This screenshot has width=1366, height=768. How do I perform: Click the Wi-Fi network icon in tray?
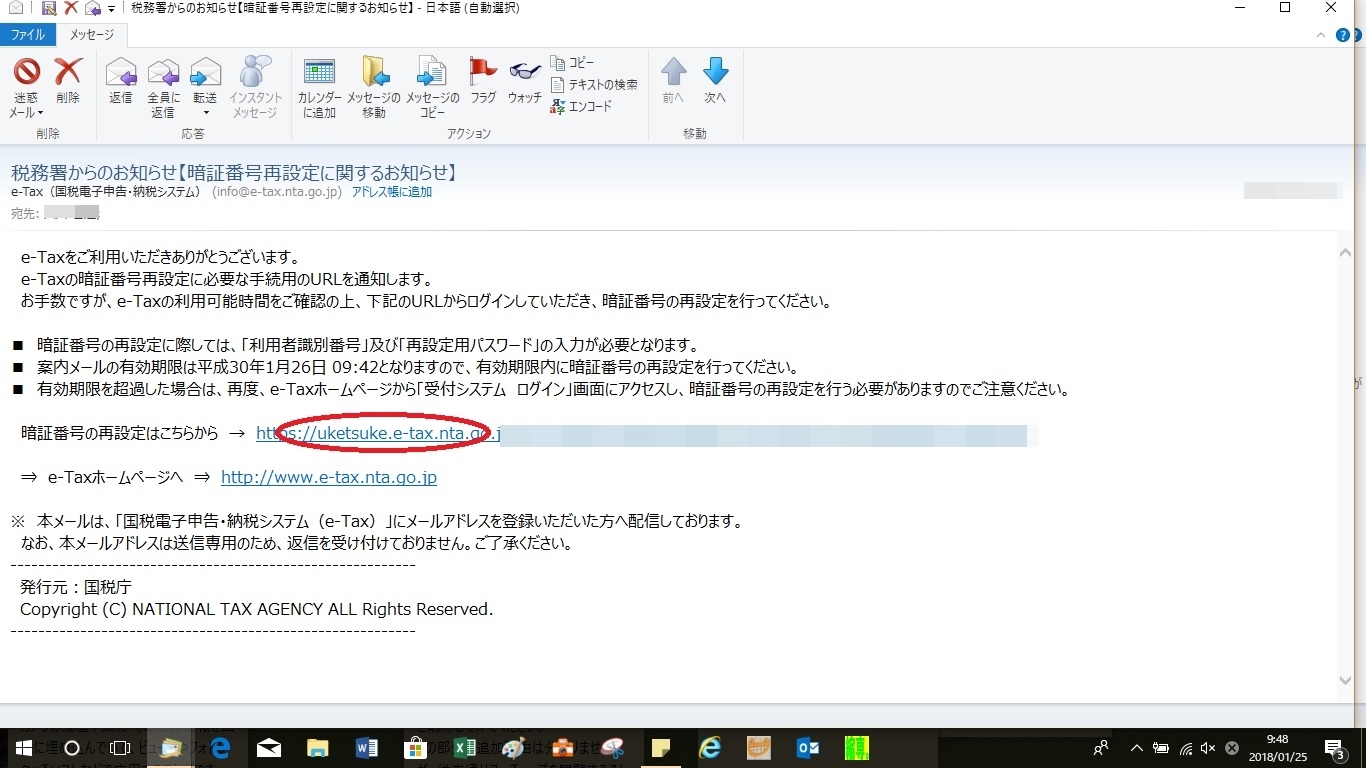1185,748
